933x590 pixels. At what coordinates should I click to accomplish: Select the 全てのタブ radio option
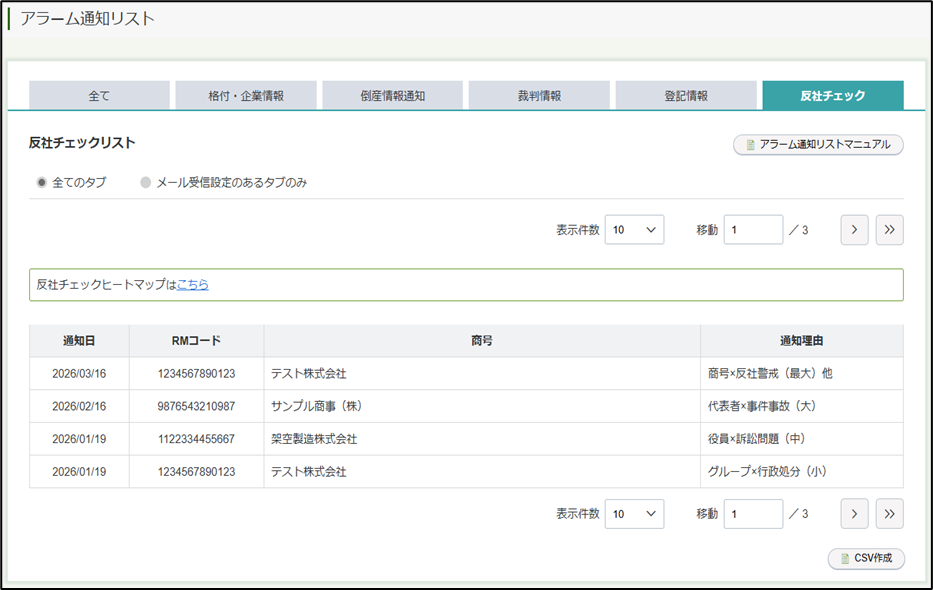pyautogui.click(x=42, y=183)
